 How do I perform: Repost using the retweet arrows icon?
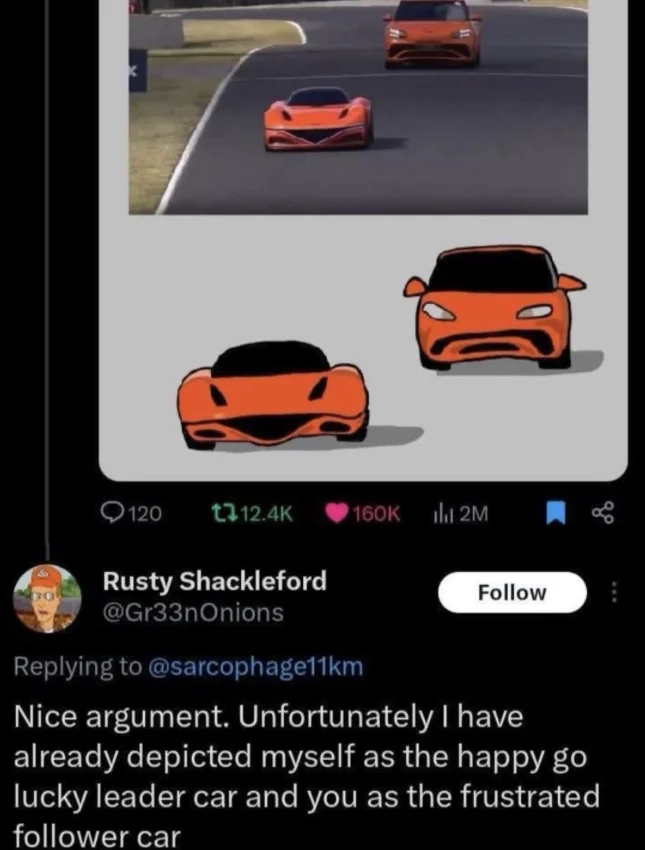click(x=222, y=513)
